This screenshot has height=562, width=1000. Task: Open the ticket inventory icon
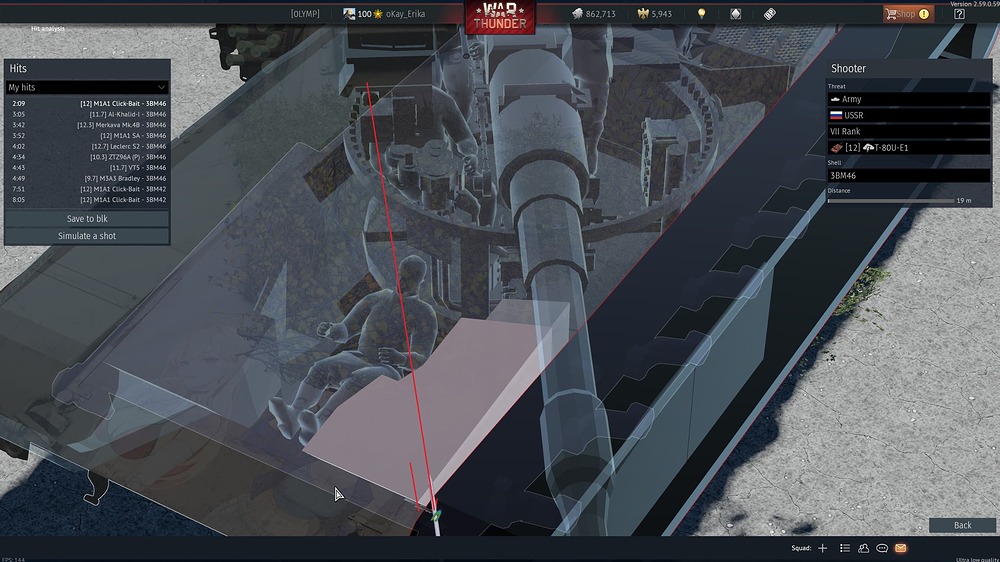pos(770,13)
